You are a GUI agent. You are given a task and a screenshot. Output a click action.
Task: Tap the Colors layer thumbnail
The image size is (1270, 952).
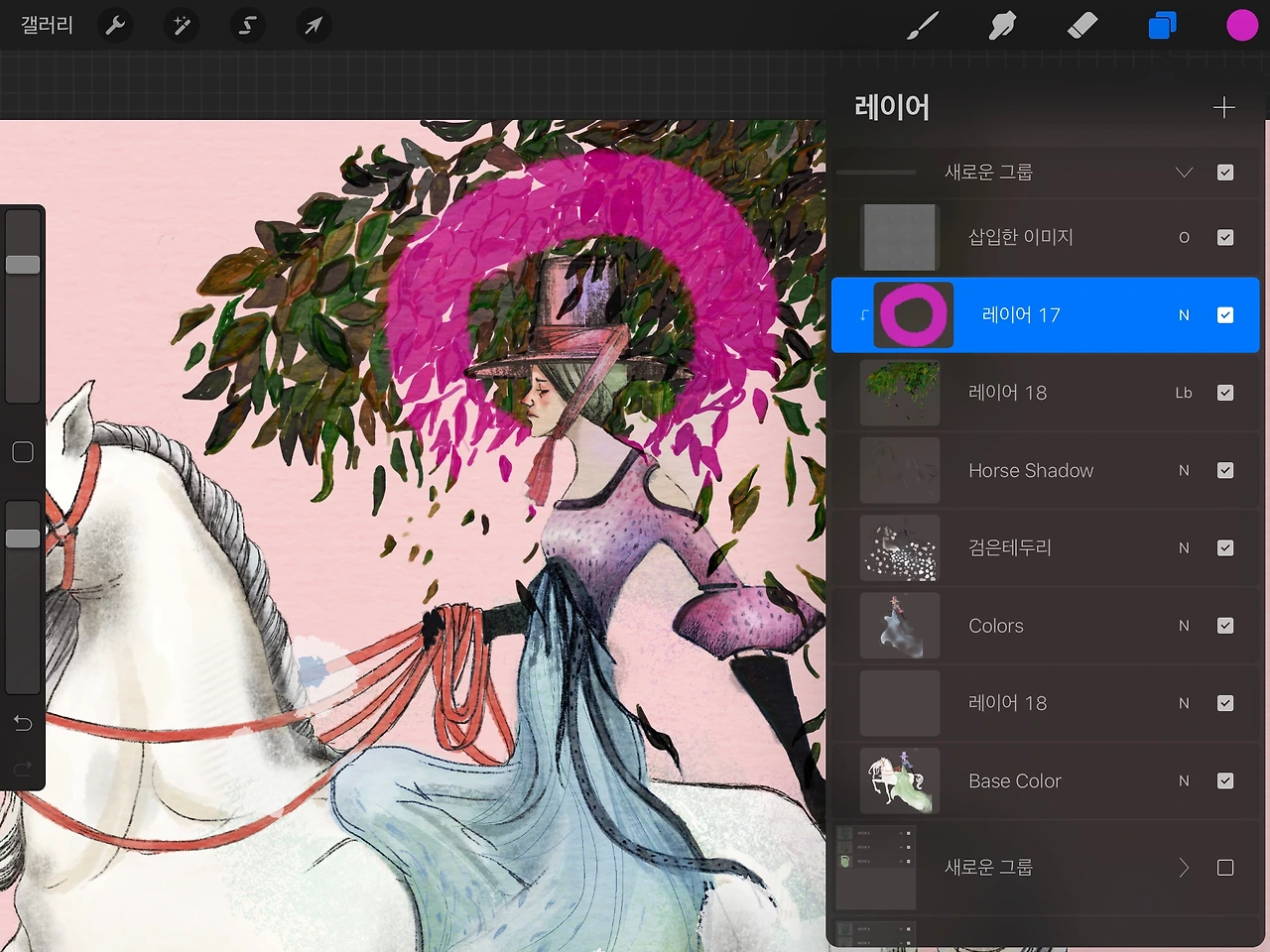(x=900, y=626)
